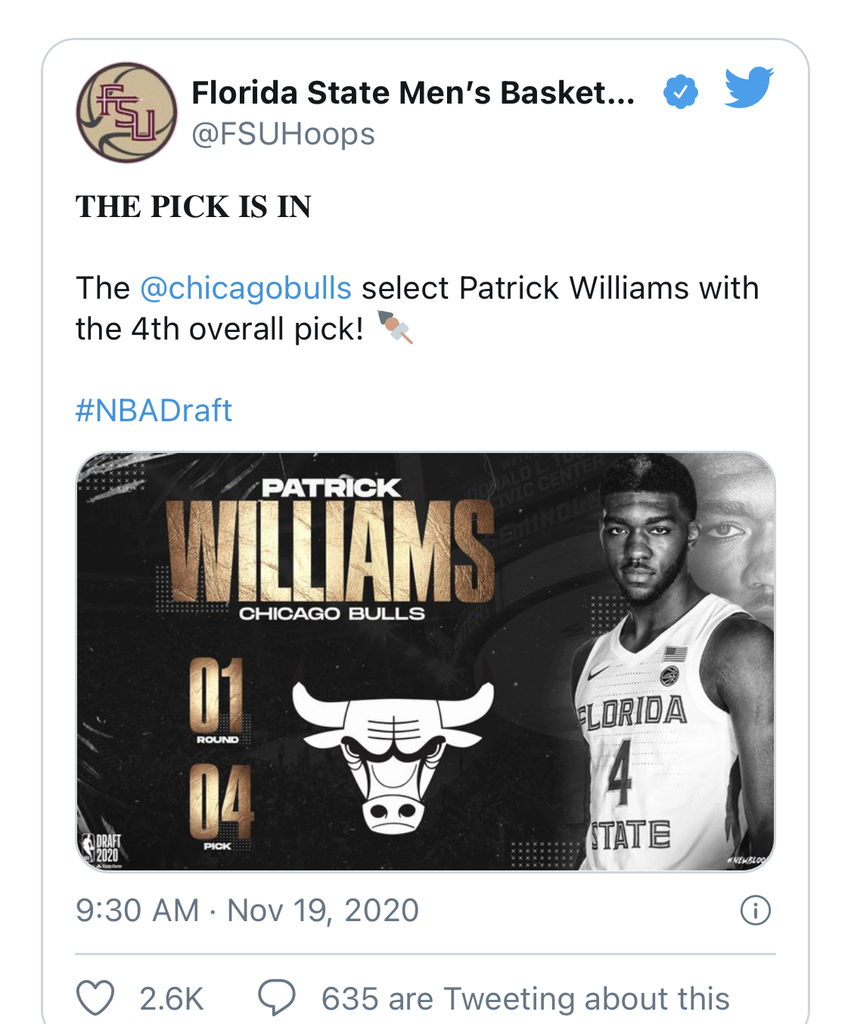The image size is (851, 1024).
Task: Open the @FSUHoops handle
Action: pyautogui.click(x=283, y=134)
